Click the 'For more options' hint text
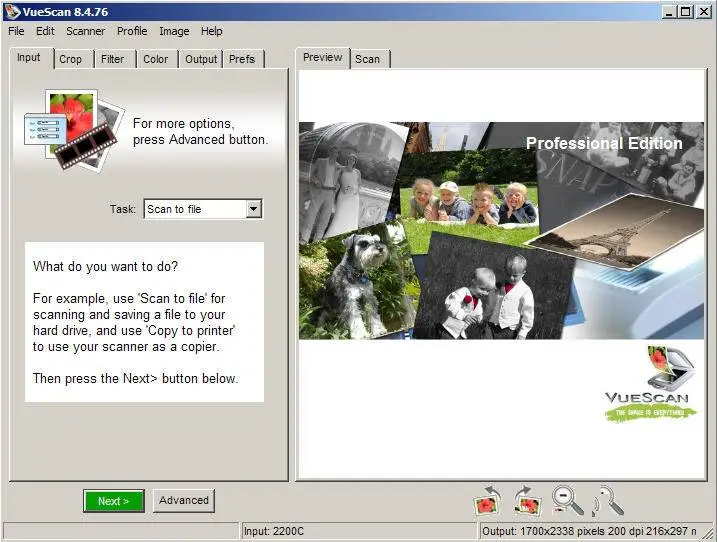This screenshot has height=542, width=717. [x=200, y=132]
